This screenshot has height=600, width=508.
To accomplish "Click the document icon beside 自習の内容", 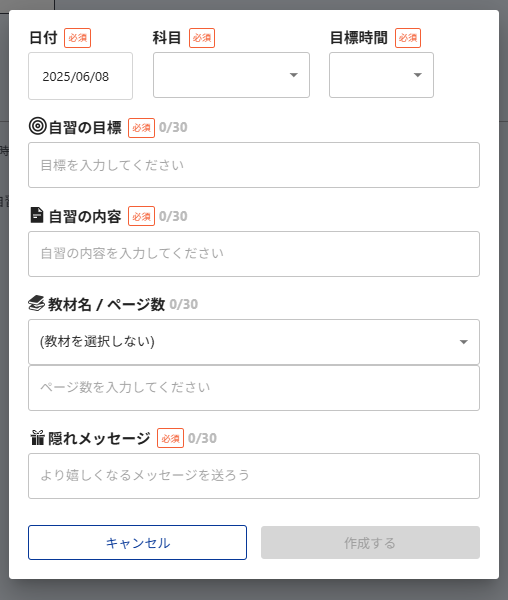I will tap(37, 215).
